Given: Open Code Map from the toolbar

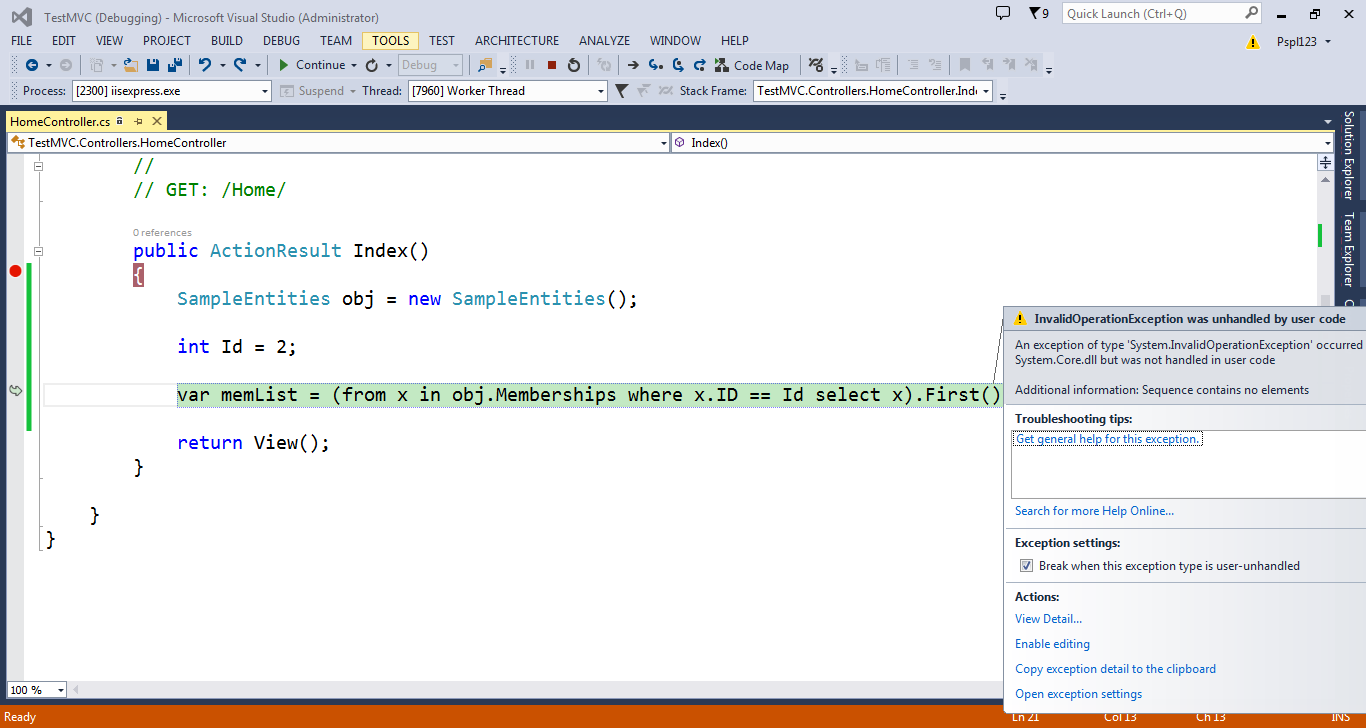Looking at the screenshot, I should coord(753,65).
